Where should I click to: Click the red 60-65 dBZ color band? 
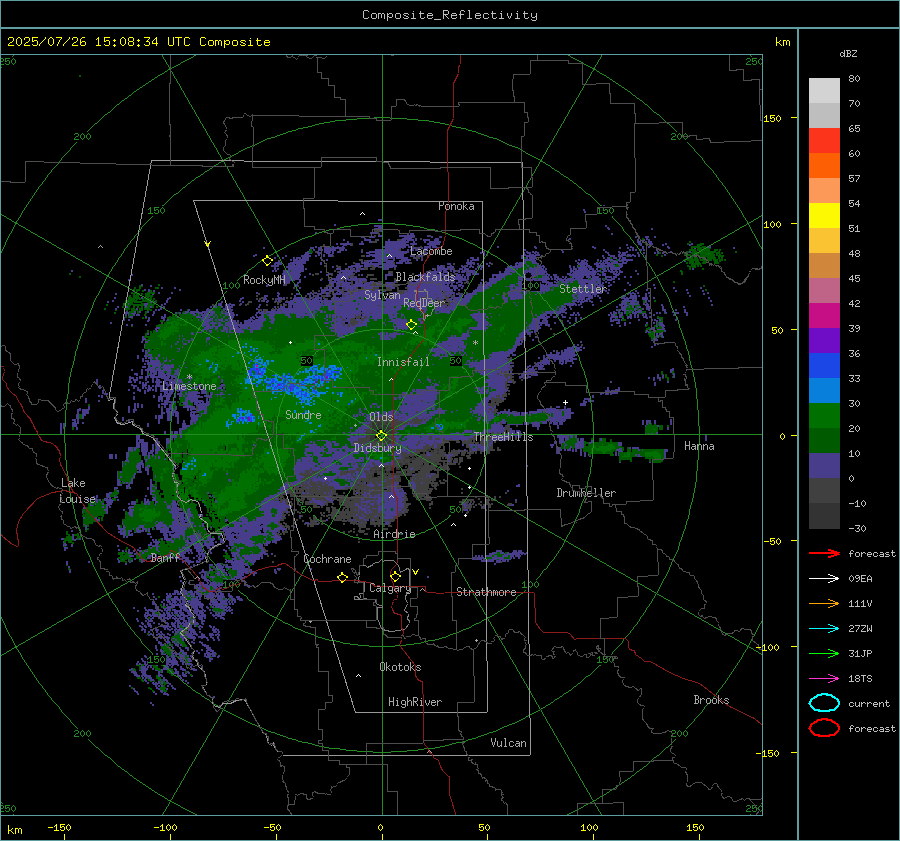pyautogui.click(x=824, y=141)
